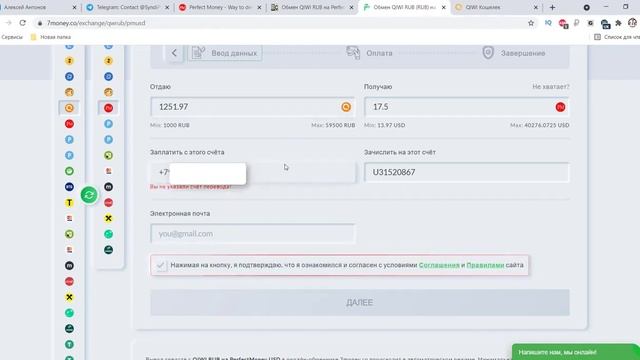Select green T icon in the give-currency list

[69, 344]
